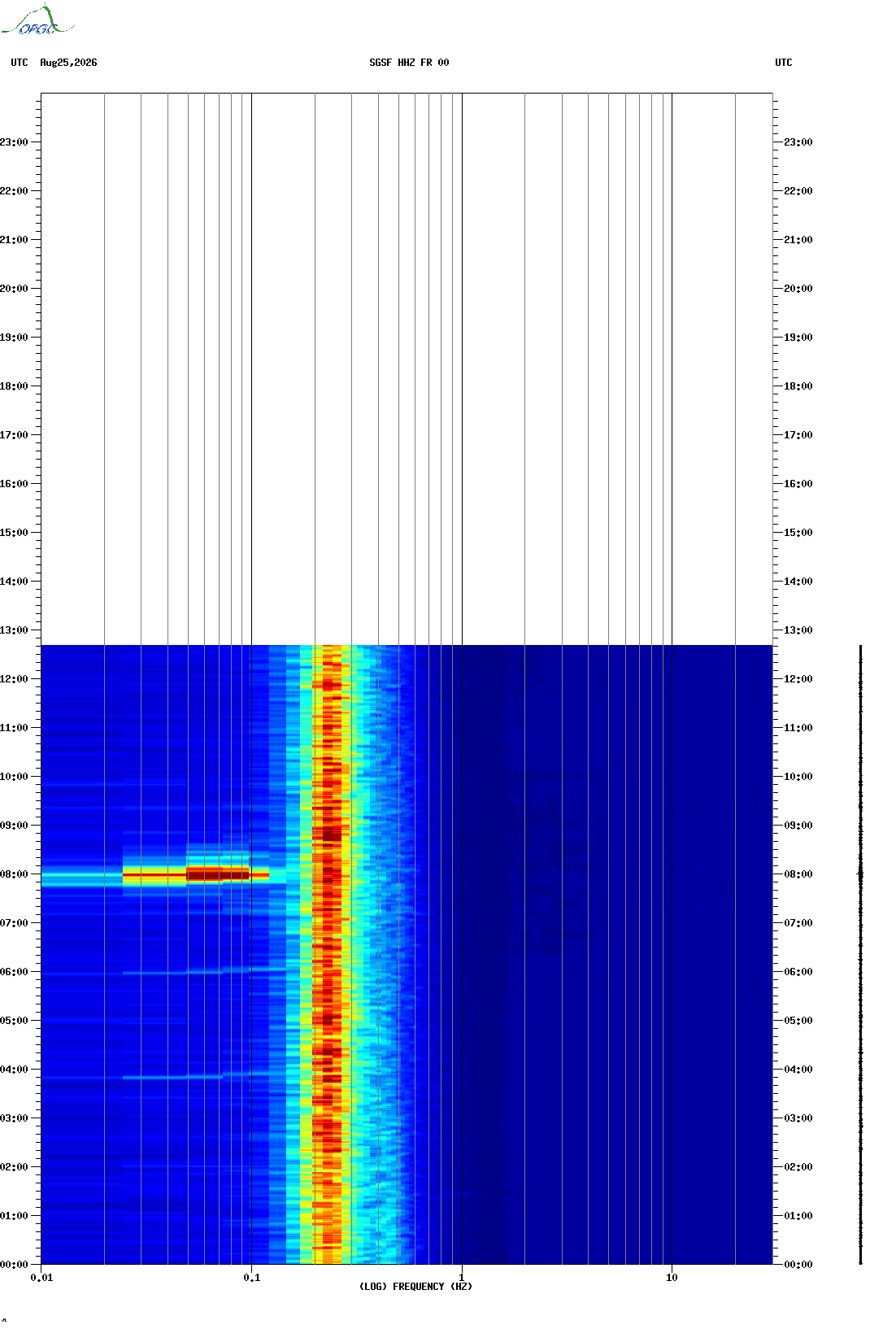Click the left-side 08:00 time marker
Screen dimensions: 896x1329
point(14,874)
